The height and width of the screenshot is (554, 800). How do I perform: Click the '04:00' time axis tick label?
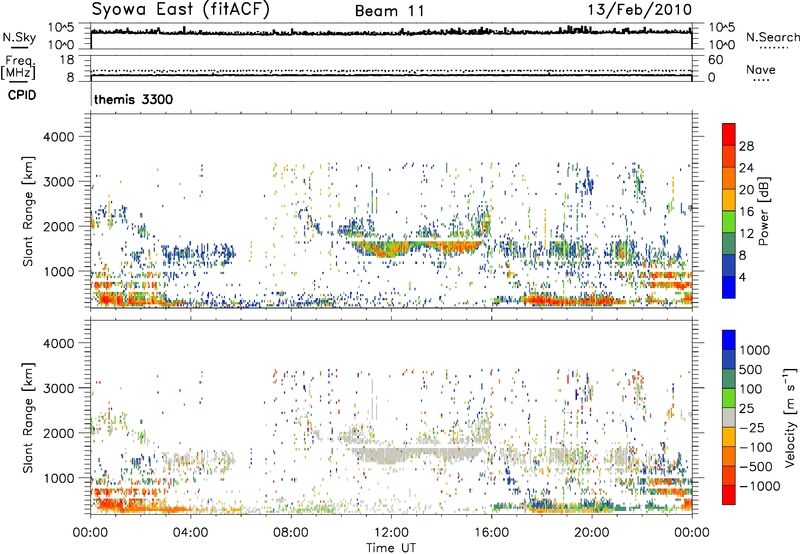[x=190, y=533]
